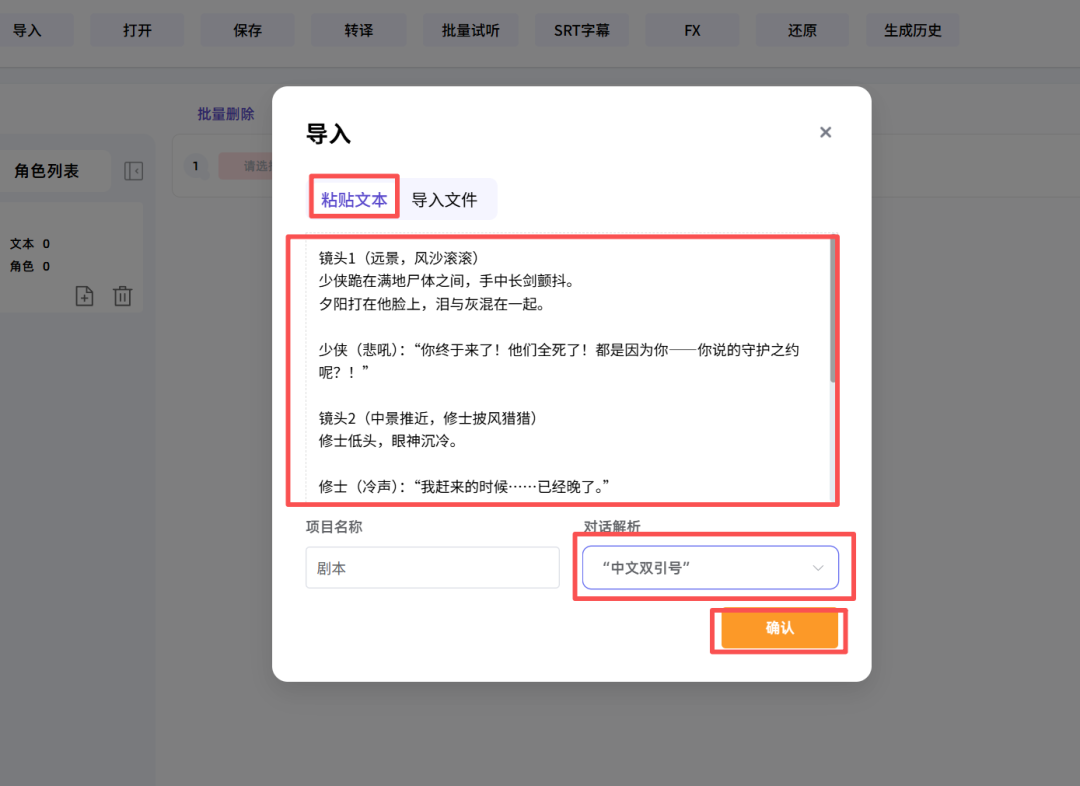This screenshot has width=1080, height=786.
Task: Collapse the 角色列表 panel using its icon
Action: coord(134,170)
